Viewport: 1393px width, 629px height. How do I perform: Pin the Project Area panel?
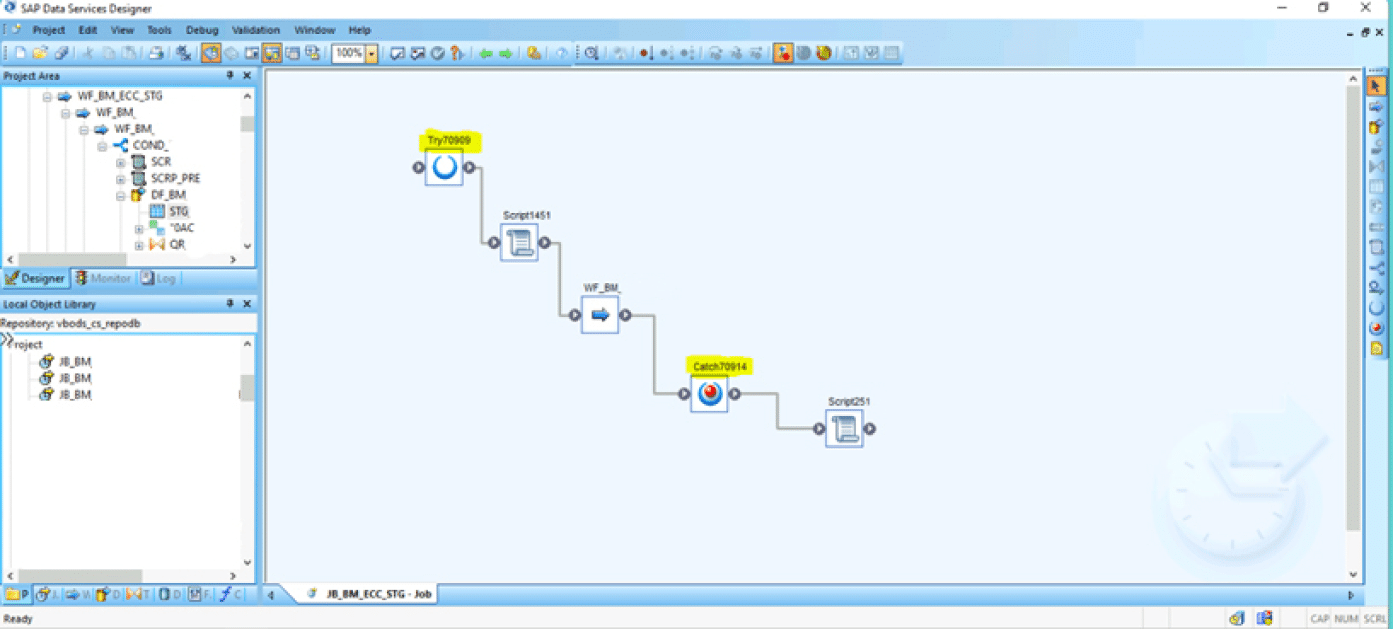[x=230, y=75]
